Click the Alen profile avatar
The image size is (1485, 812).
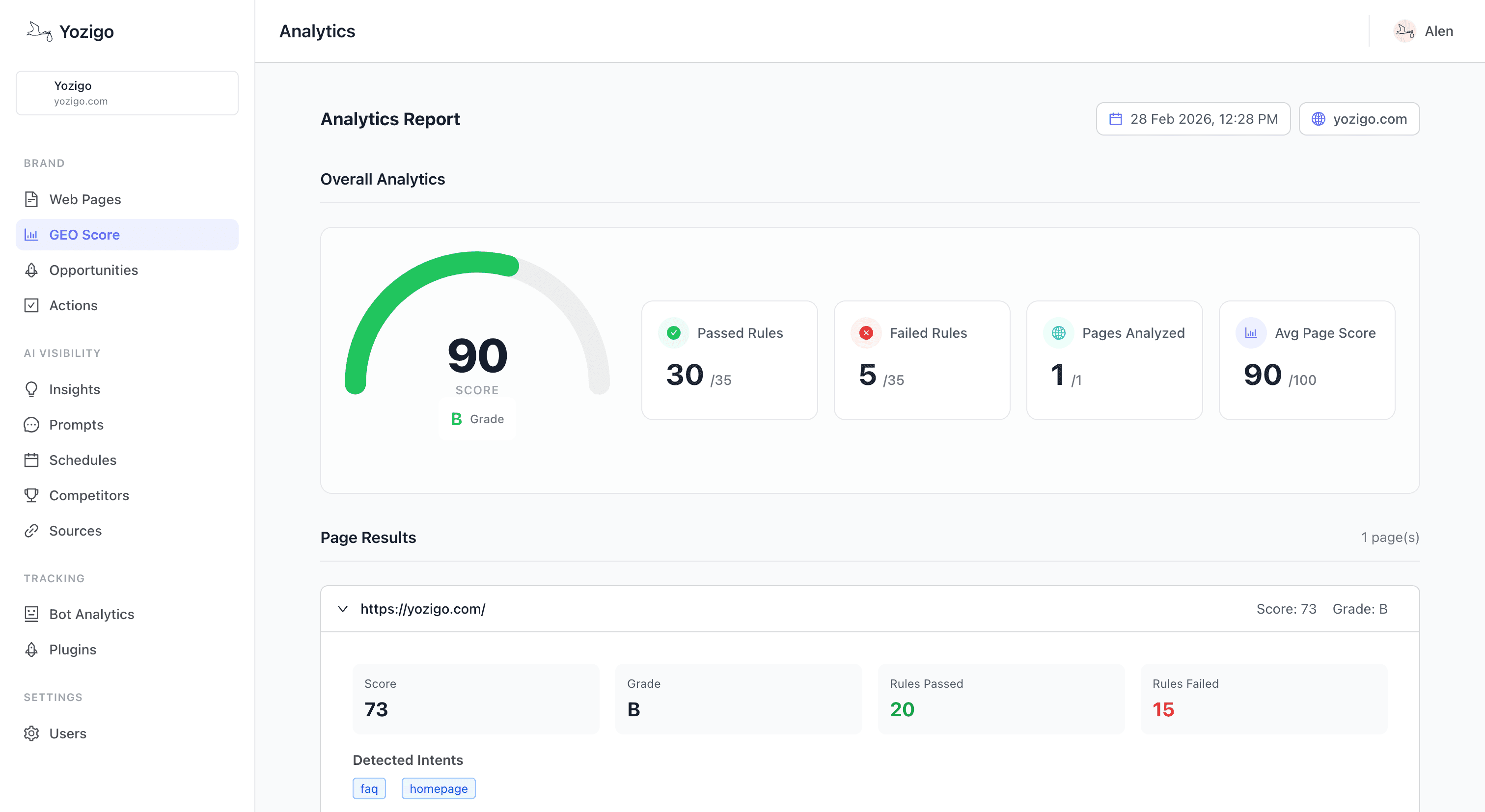(1405, 31)
